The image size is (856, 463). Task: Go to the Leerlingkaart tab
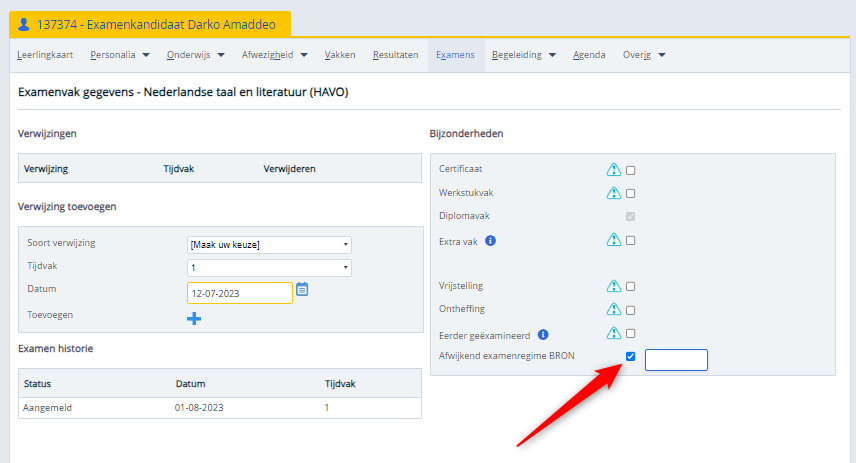tap(45, 55)
